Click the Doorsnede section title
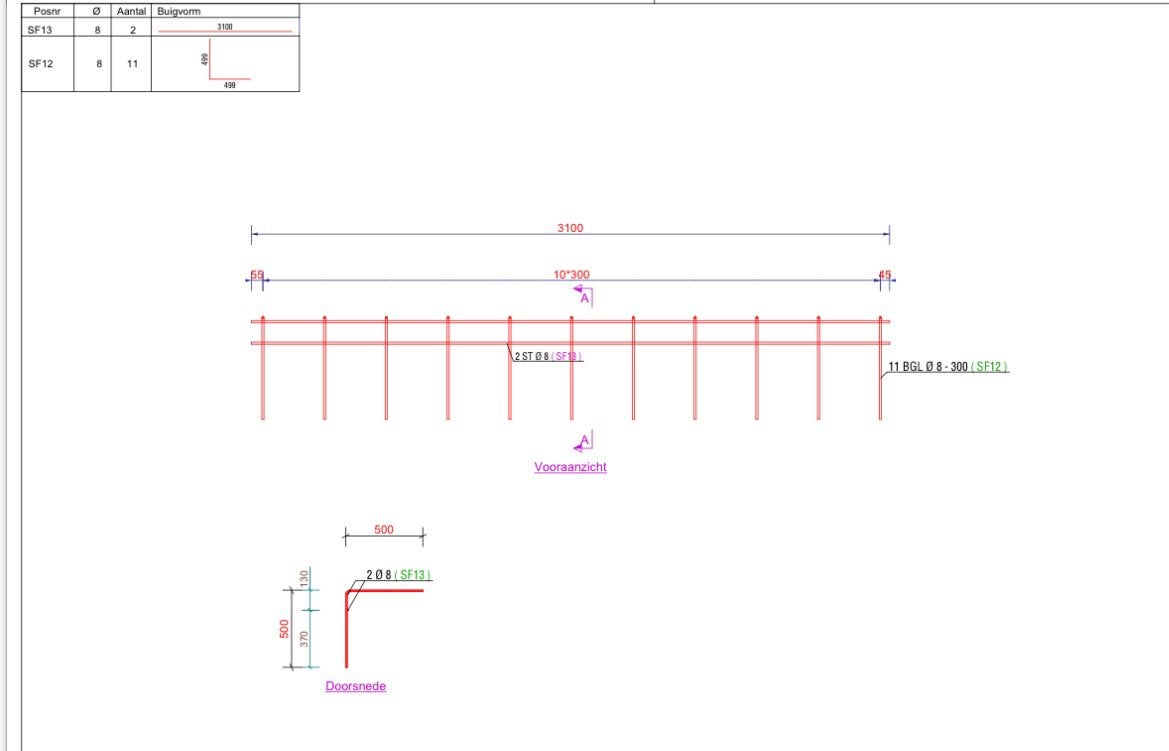Image resolution: width=1169 pixels, height=751 pixels. [x=356, y=686]
